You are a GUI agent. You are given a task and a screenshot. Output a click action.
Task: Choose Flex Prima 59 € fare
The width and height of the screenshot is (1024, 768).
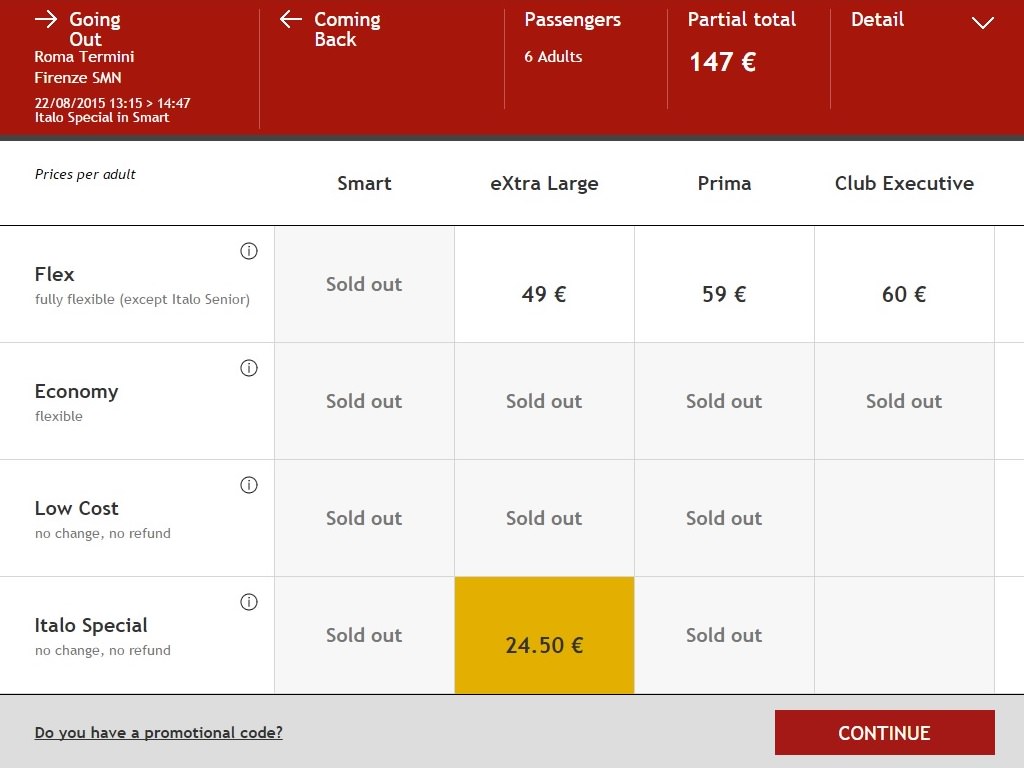(x=724, y=294)
